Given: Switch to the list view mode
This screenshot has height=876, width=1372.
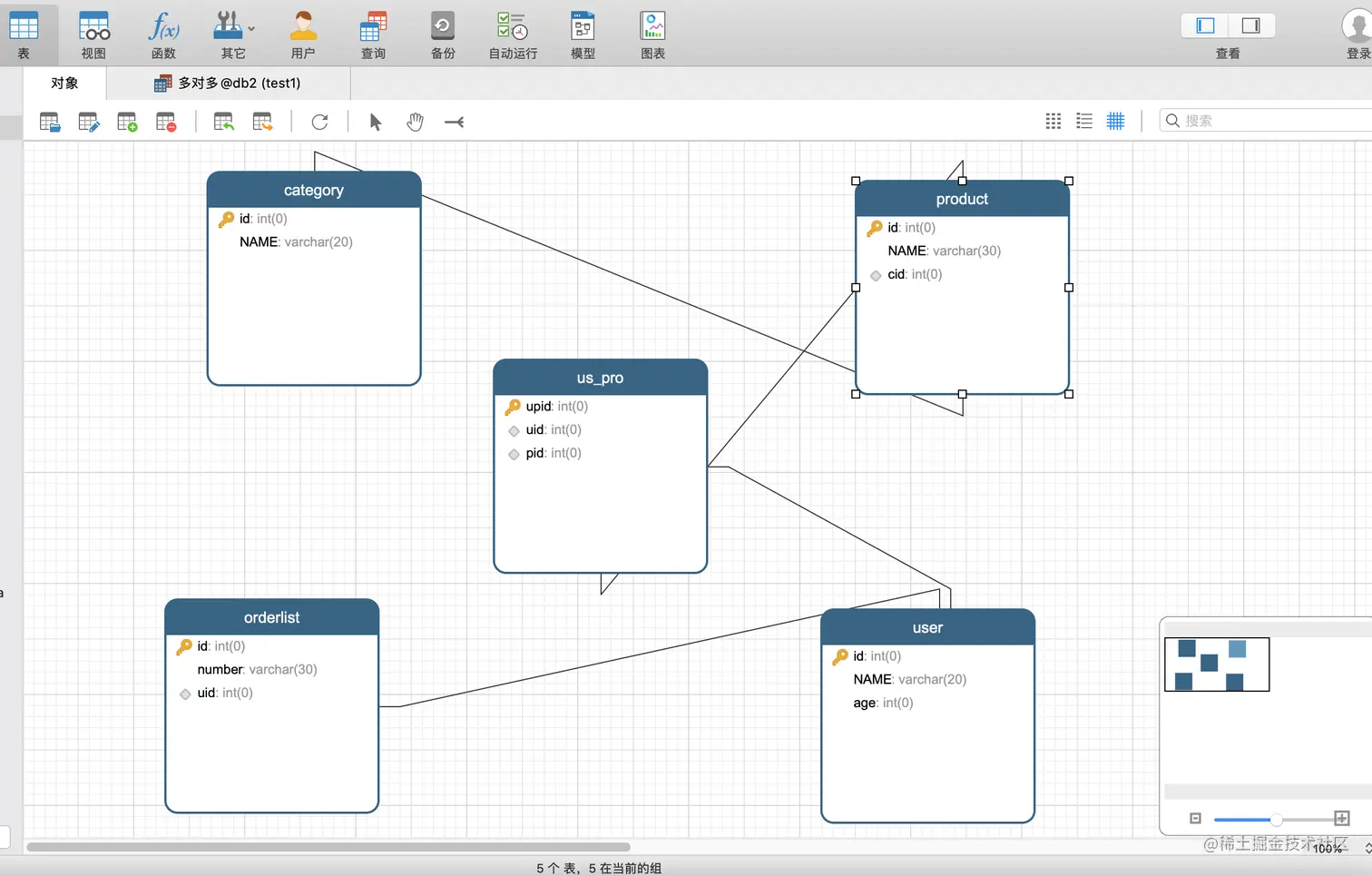Looking at the screenshot, I should tap(1084, 121).
